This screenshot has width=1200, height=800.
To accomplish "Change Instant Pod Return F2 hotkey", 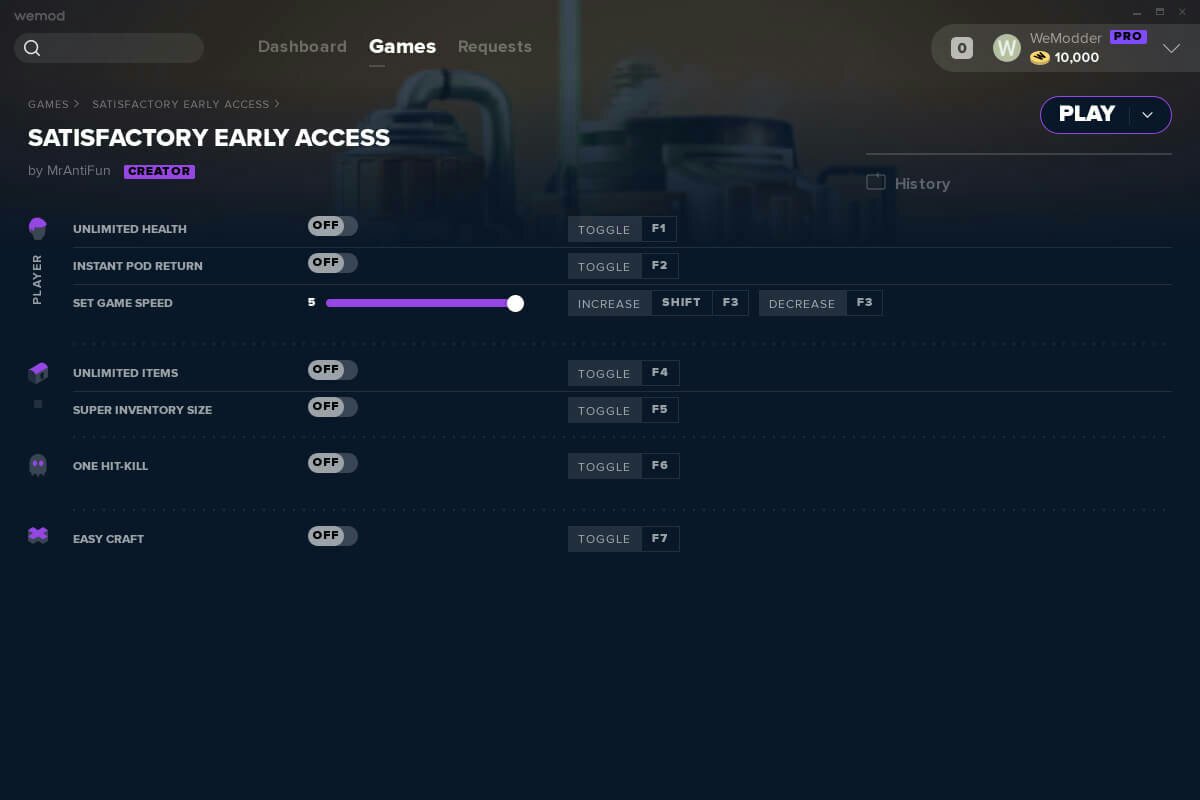I will click(660, 266).
